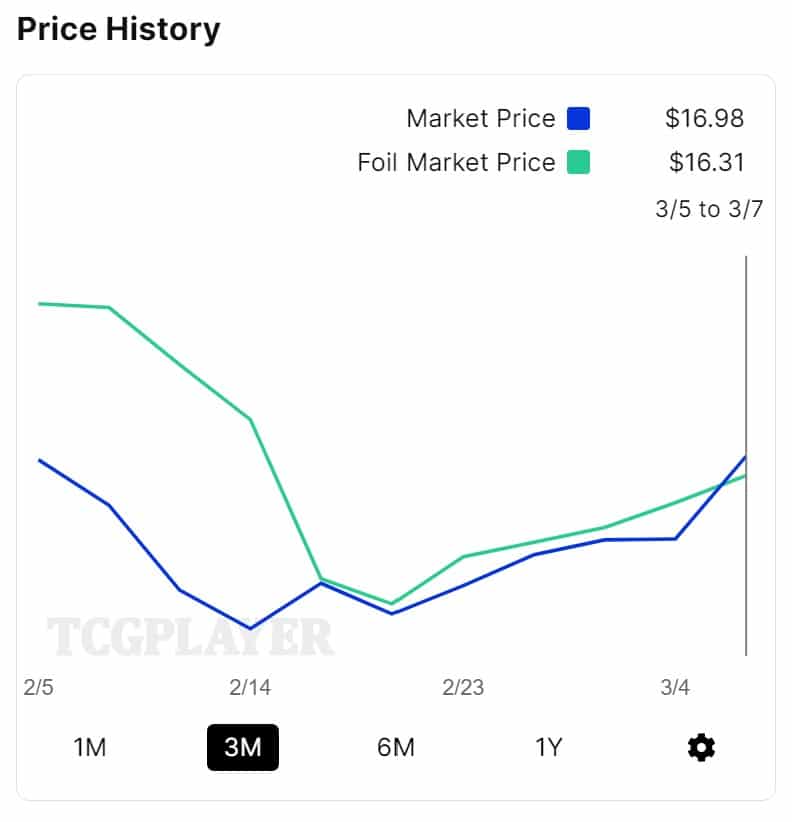The height and width of the screenshot is (822, 792).
Task: Click the Foil Market Price legend label
Action: coord(456,162)
